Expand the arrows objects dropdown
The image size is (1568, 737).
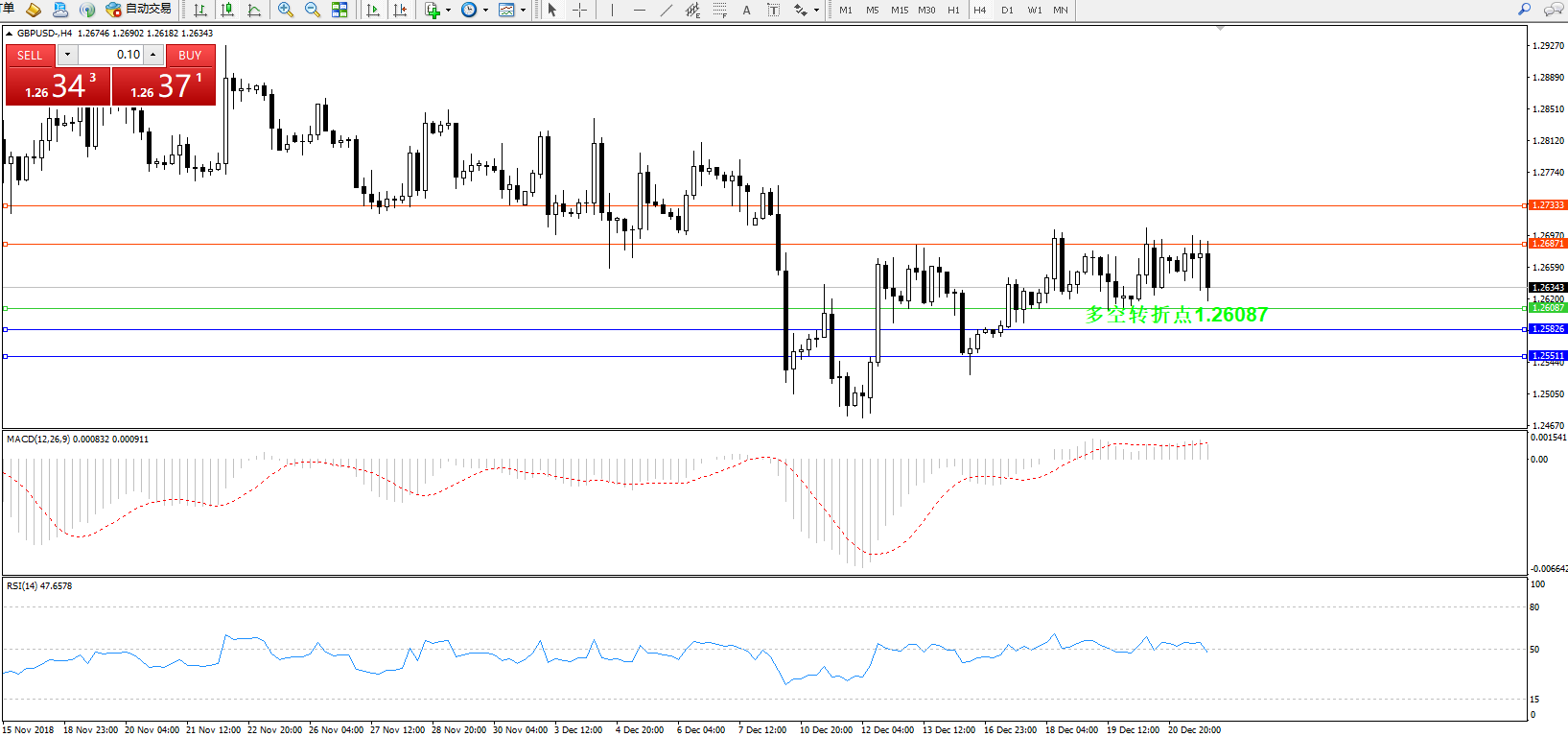816,11
